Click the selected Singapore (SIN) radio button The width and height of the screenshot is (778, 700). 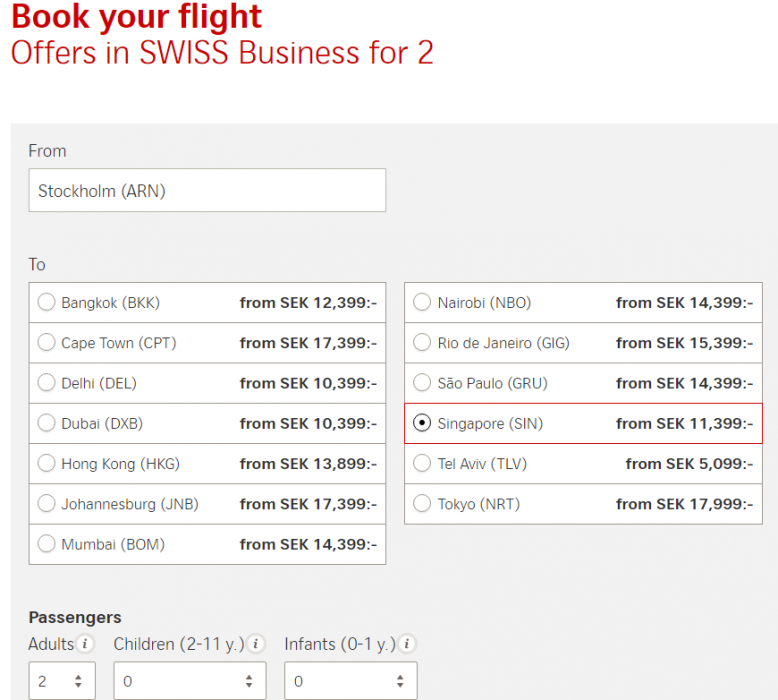[422, 423]
